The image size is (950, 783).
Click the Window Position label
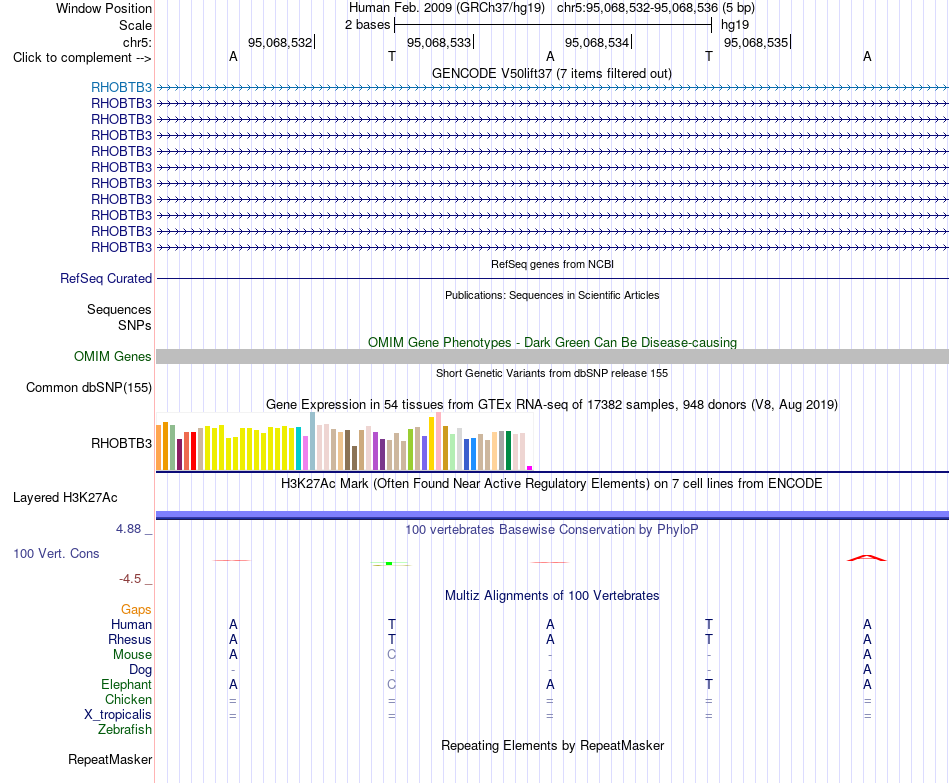104,8
